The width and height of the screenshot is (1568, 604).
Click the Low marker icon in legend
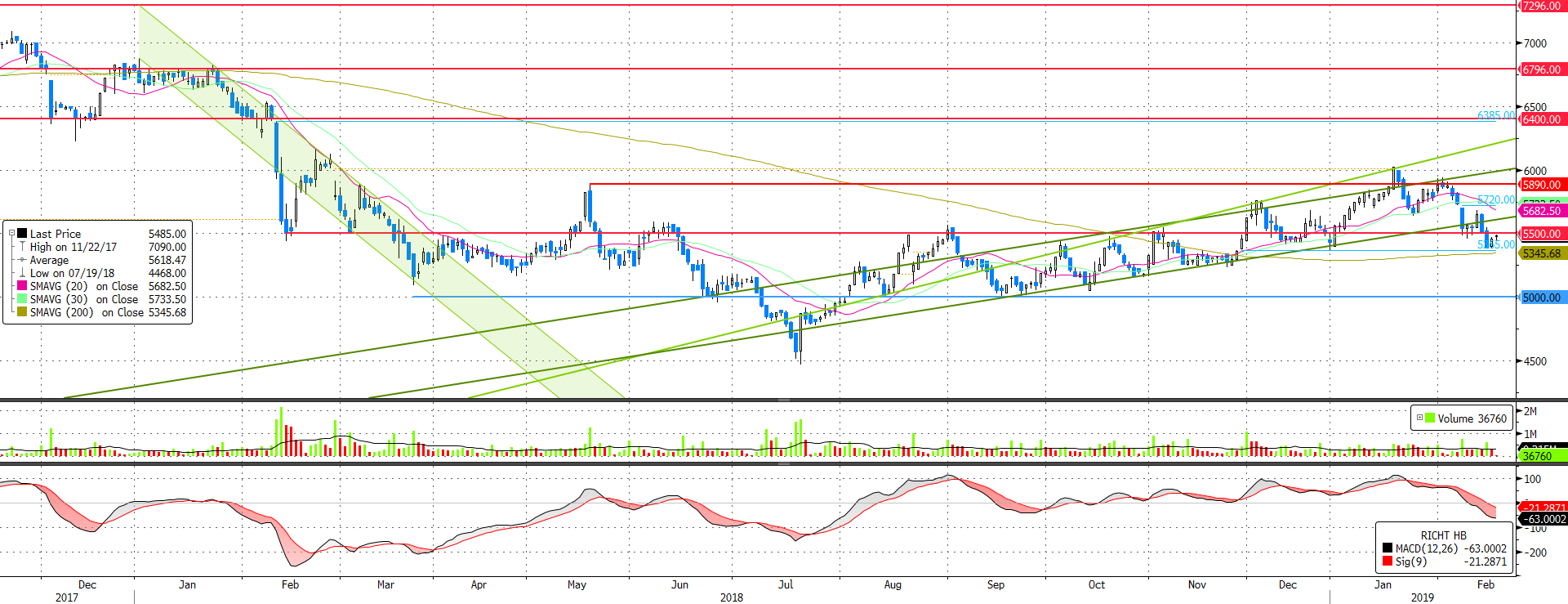coord(22,273)
